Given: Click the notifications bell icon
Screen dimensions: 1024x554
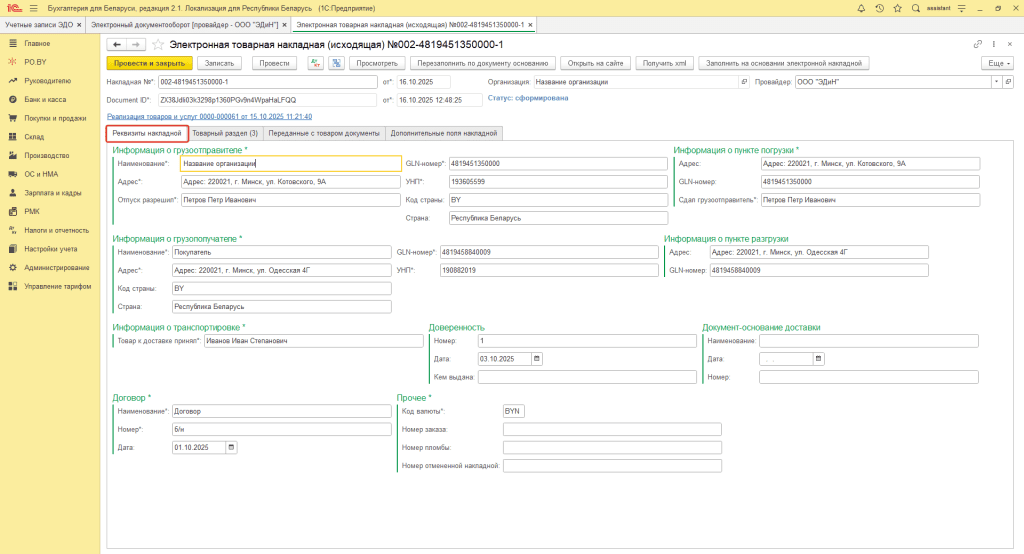Looking at the screenshot, I should (x=863, y=7).
